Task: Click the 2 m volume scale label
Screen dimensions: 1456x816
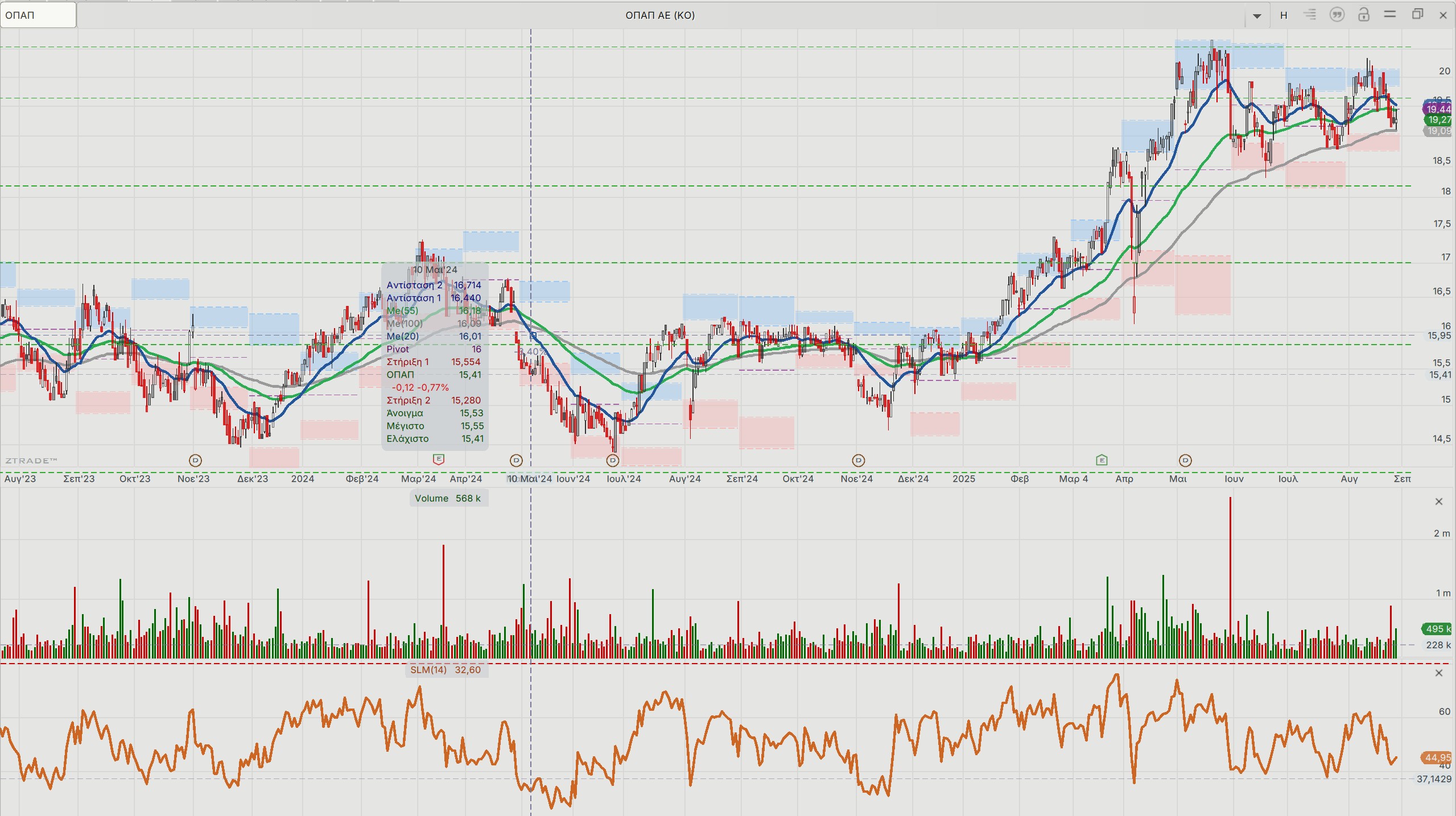Action: (1442, 533)
